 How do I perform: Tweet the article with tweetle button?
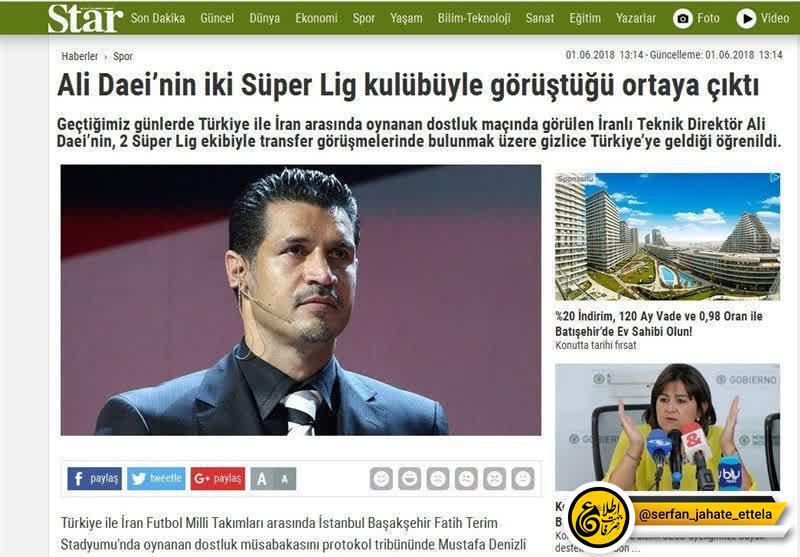[x=156, y=478]
